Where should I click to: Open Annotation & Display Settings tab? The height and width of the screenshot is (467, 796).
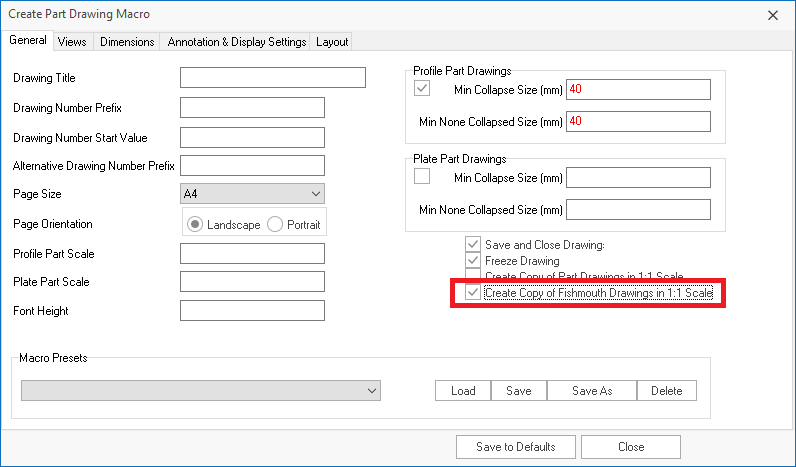click(x=236, y=42)
